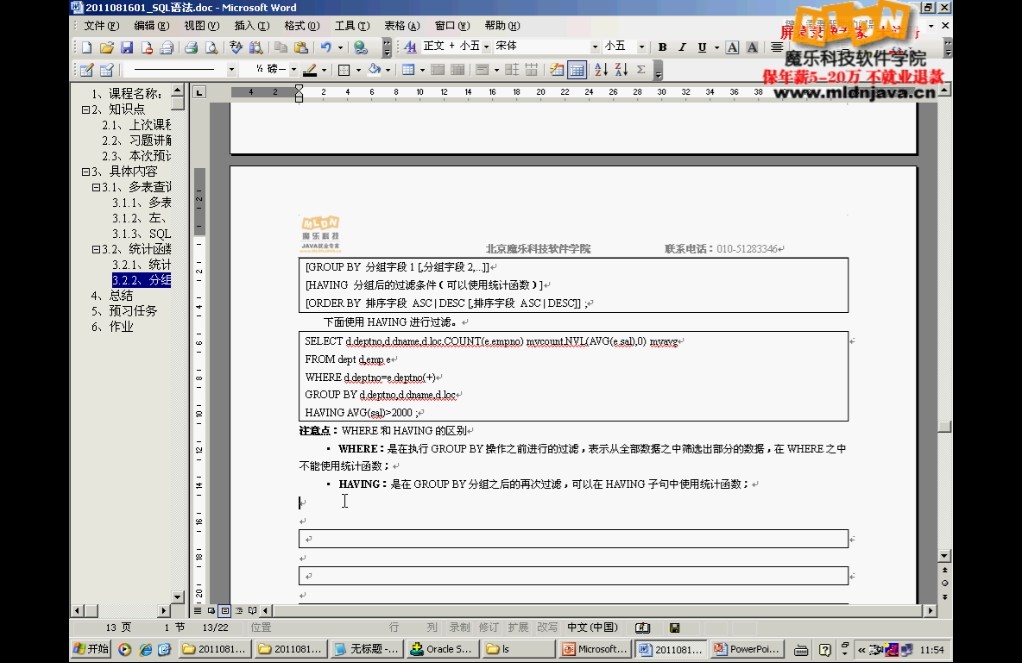The width and height of the screenshot is (1022, 663).
Task: Click the Insert Hyperlink globe icon
Action: (360, 47)
